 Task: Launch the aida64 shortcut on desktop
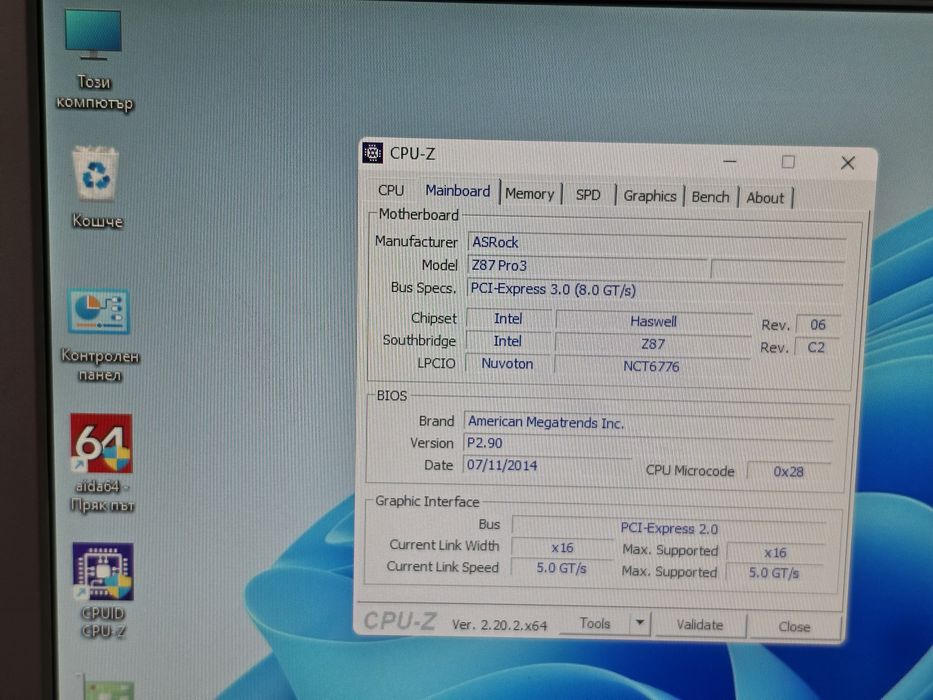tap(102, 463)
